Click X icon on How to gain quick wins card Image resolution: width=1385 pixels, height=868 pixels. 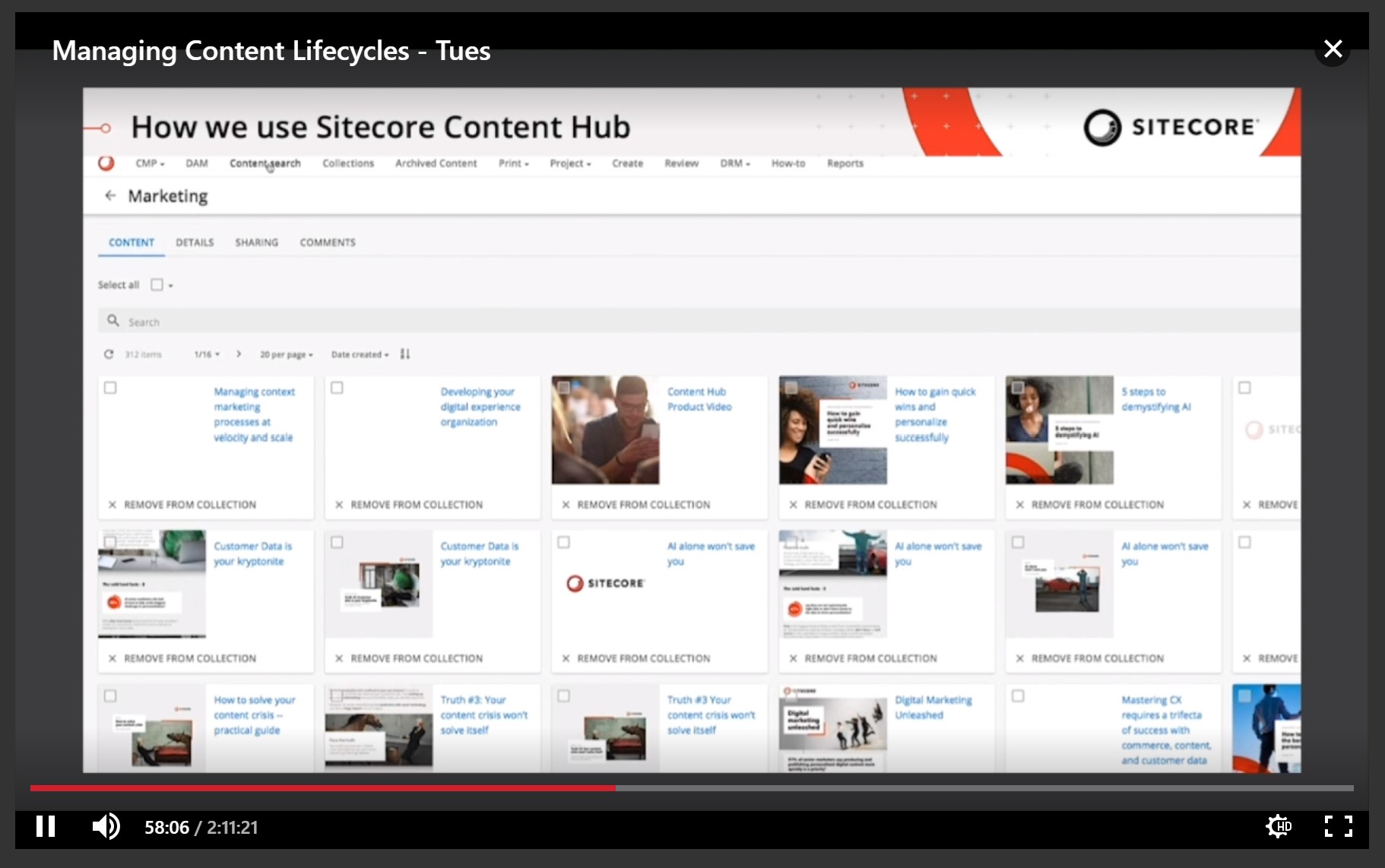coord(793,505)
